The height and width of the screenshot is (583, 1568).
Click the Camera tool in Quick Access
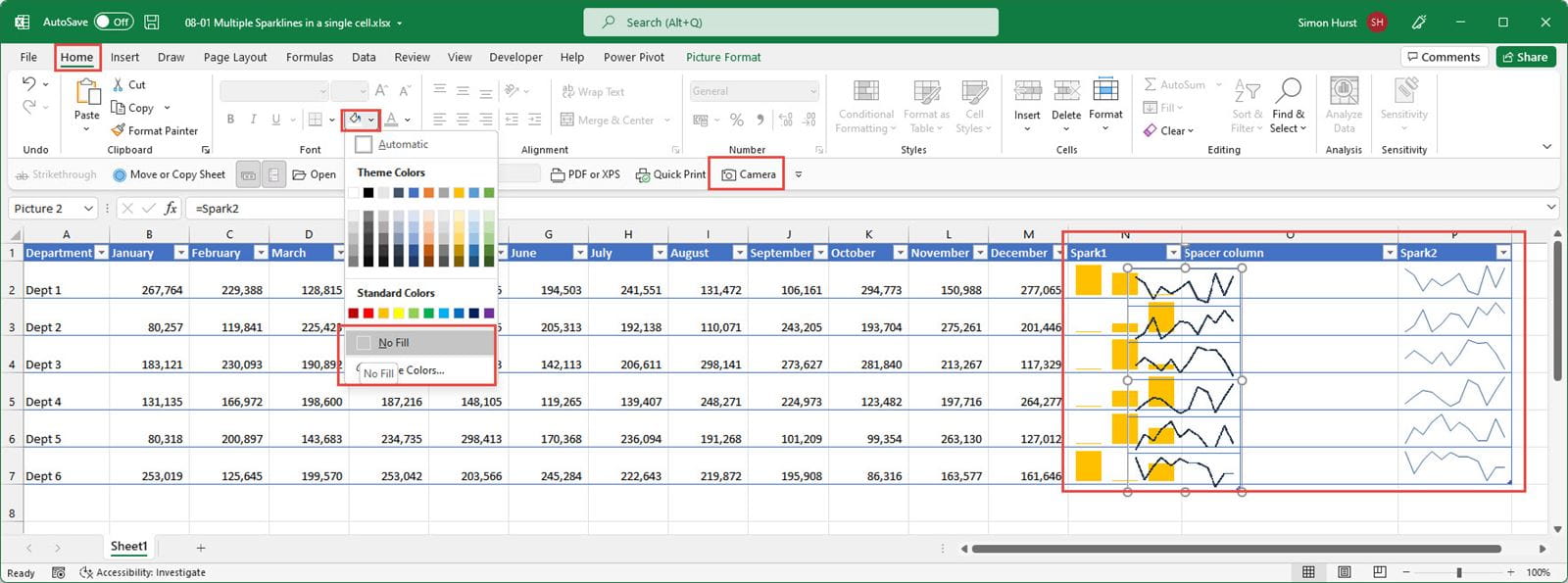click(x=748, y=174)
